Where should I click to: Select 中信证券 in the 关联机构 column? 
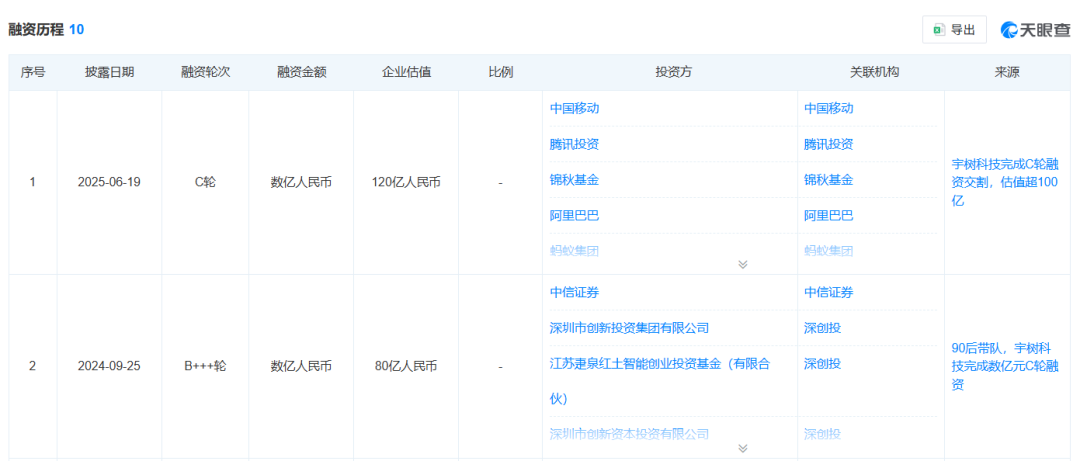(x=828, y=292)
